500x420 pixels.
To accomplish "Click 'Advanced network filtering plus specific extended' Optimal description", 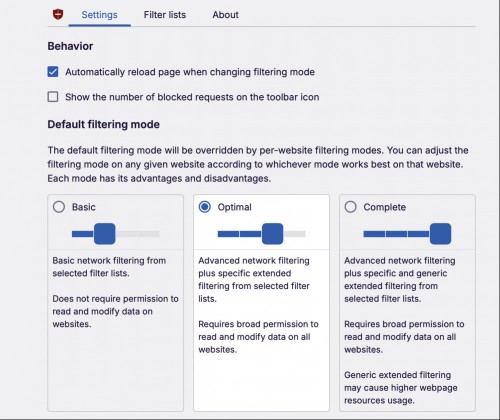I will [254, 279].
